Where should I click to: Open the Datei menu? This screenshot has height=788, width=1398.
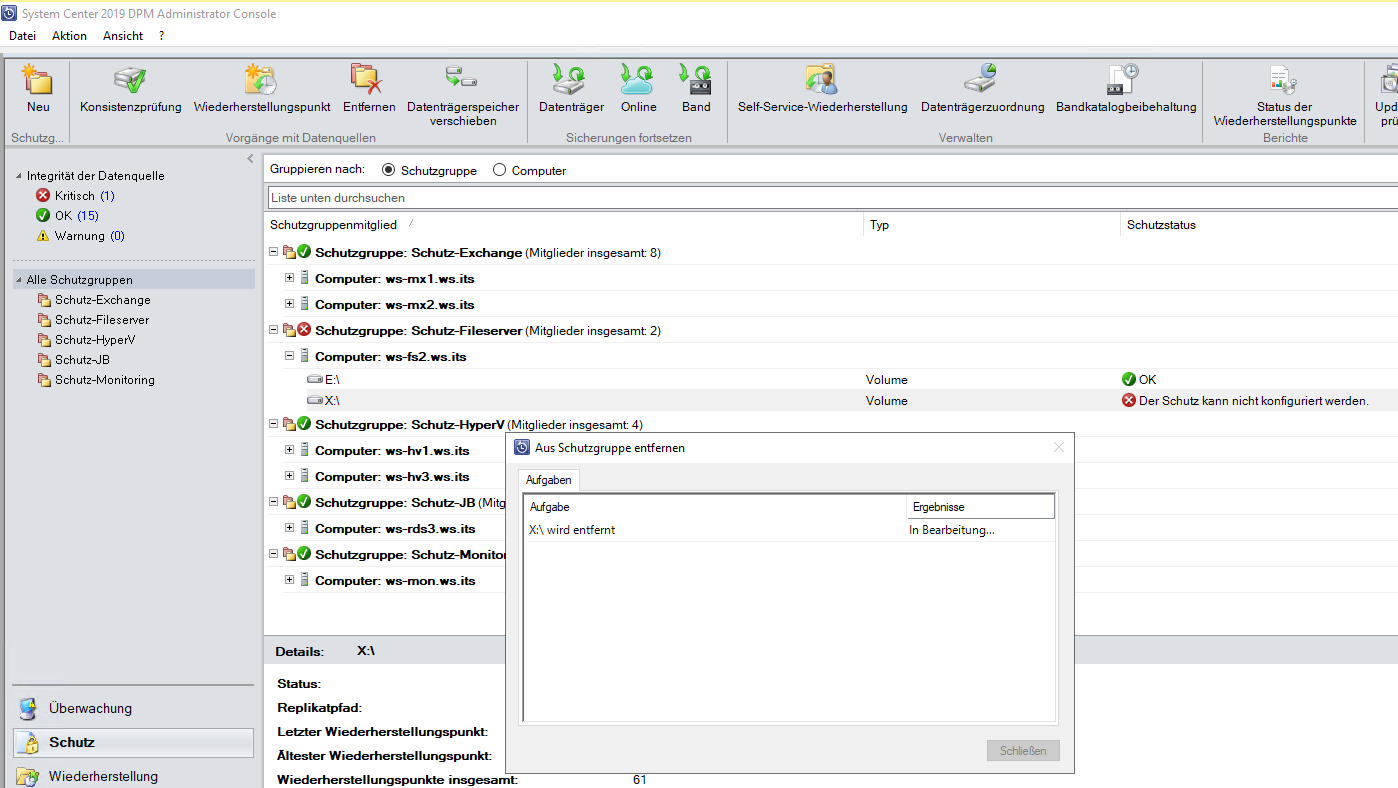coord(22,36)
